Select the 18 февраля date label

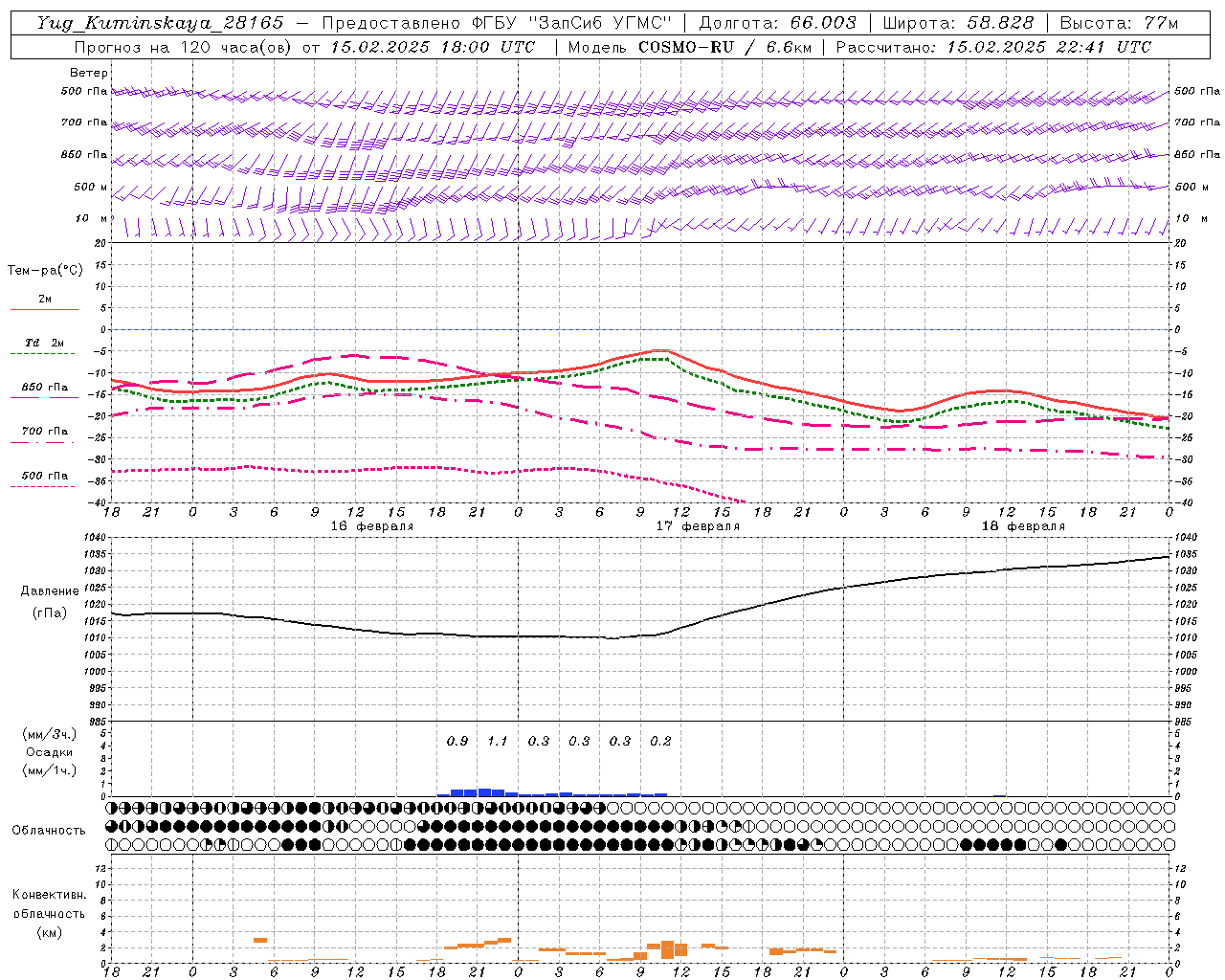tap(1023, 526)
